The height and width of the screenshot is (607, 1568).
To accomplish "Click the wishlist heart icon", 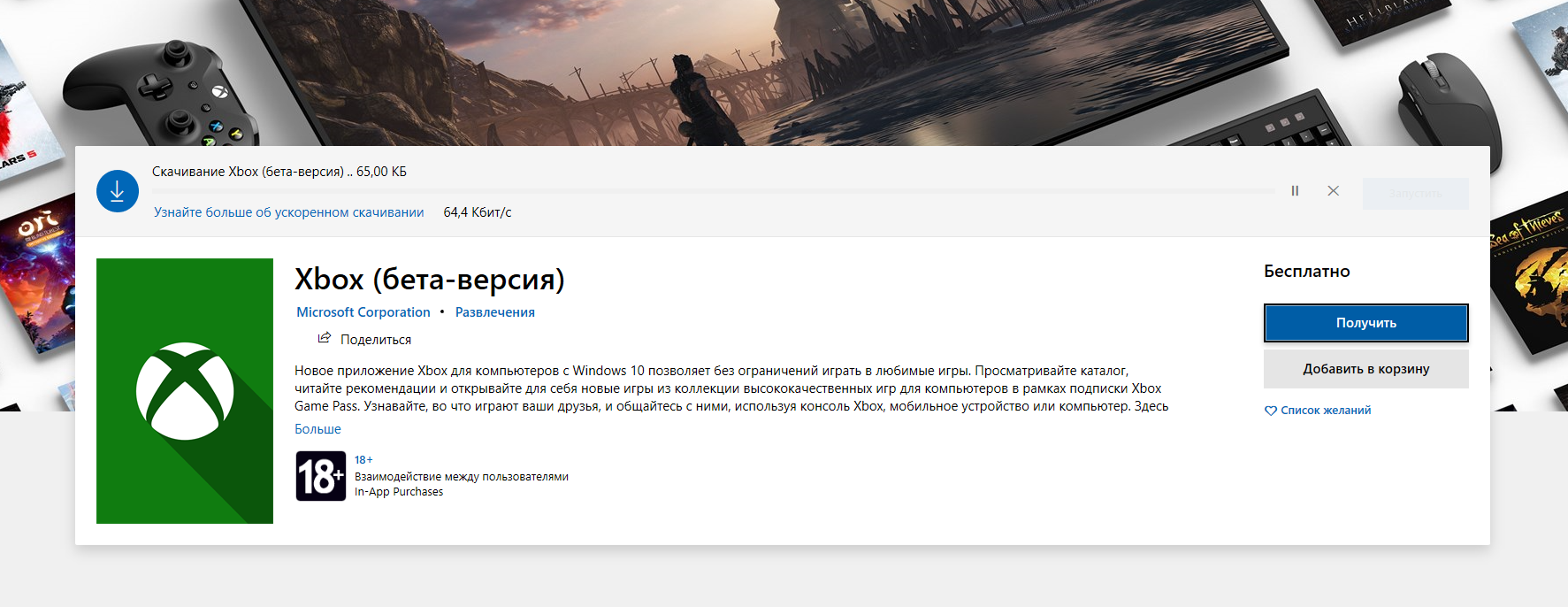I will coord(1271,411).
